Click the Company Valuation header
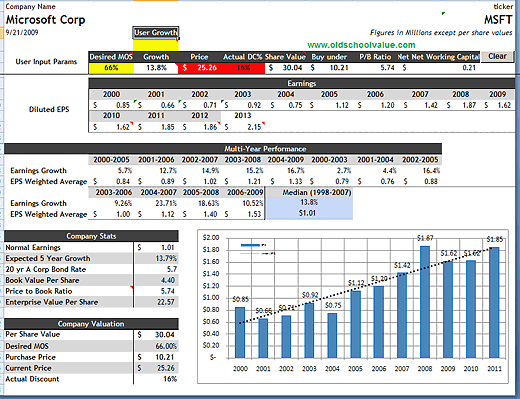 click(x=91, y=324)
